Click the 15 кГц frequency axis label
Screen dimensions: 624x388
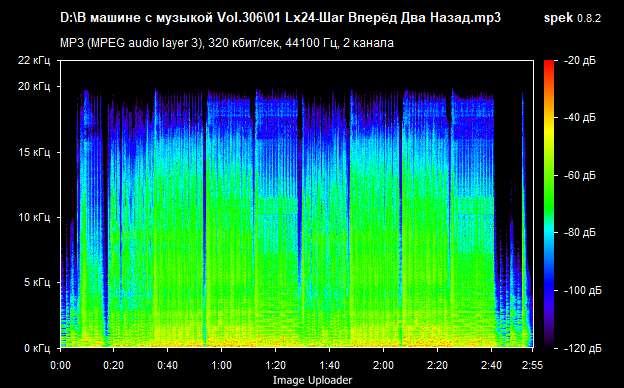35,152
